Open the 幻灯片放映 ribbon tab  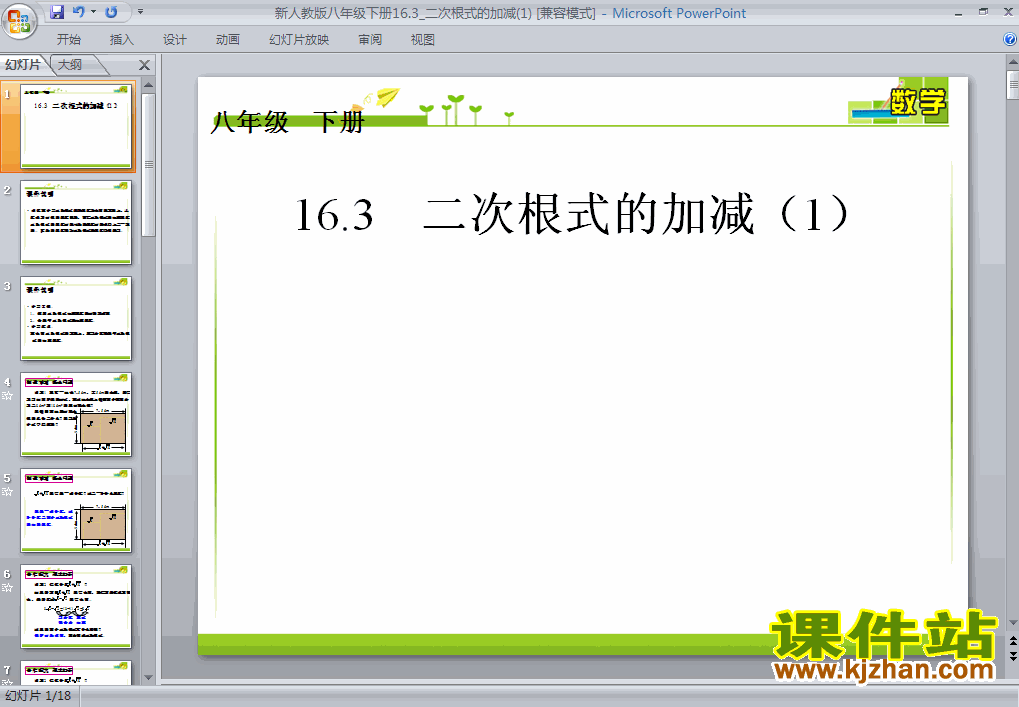tap(299, 40)
